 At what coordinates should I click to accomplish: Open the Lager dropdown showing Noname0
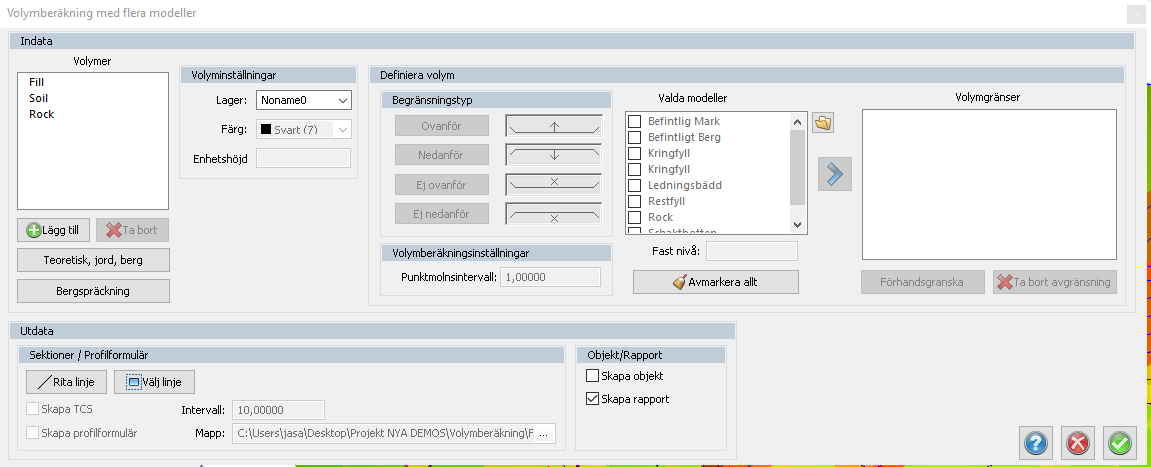click(304, 100)
